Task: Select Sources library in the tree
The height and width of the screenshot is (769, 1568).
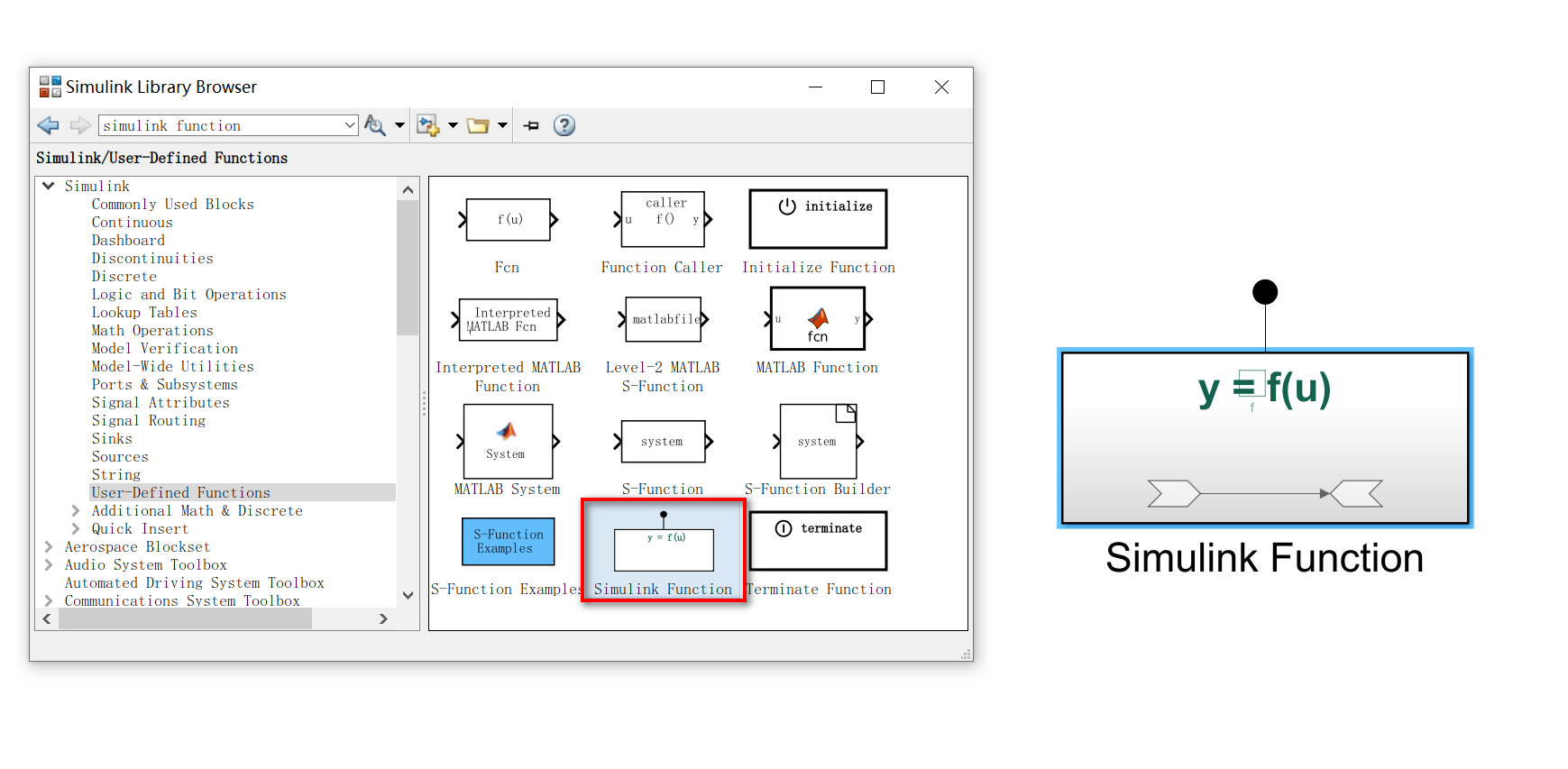Action: pos(121,456)
